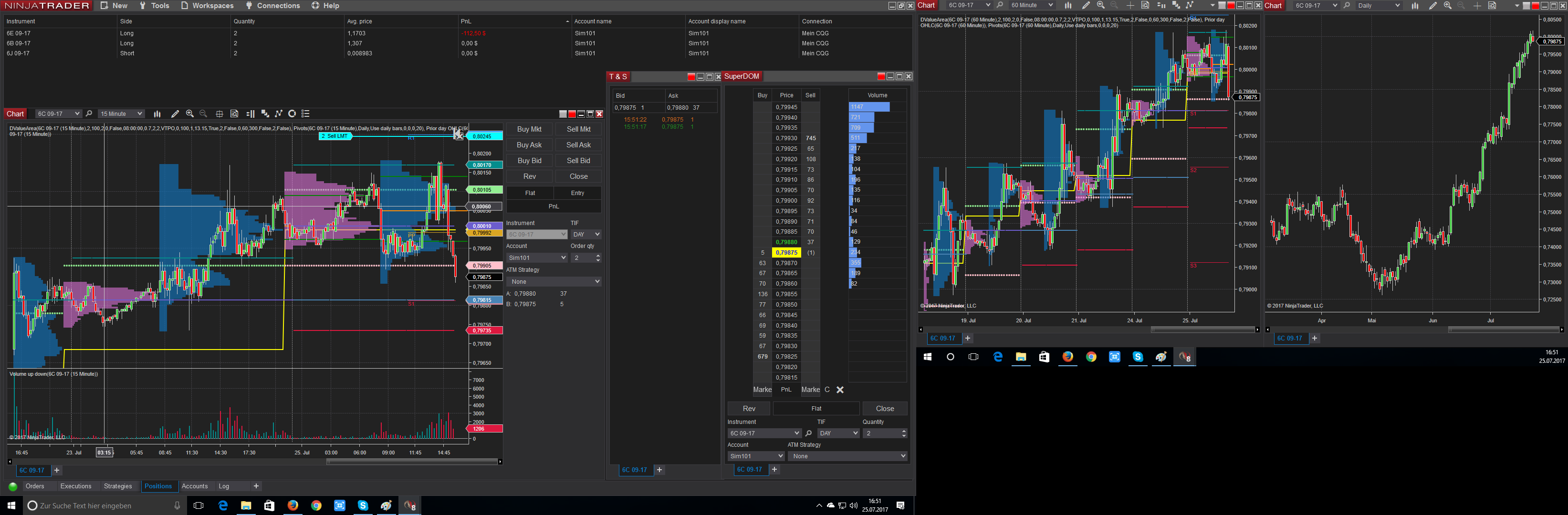The image size is (1568, 515).
Task: Search instrument magnifier in SuperDOM panel
Action: tap(808, 433)
